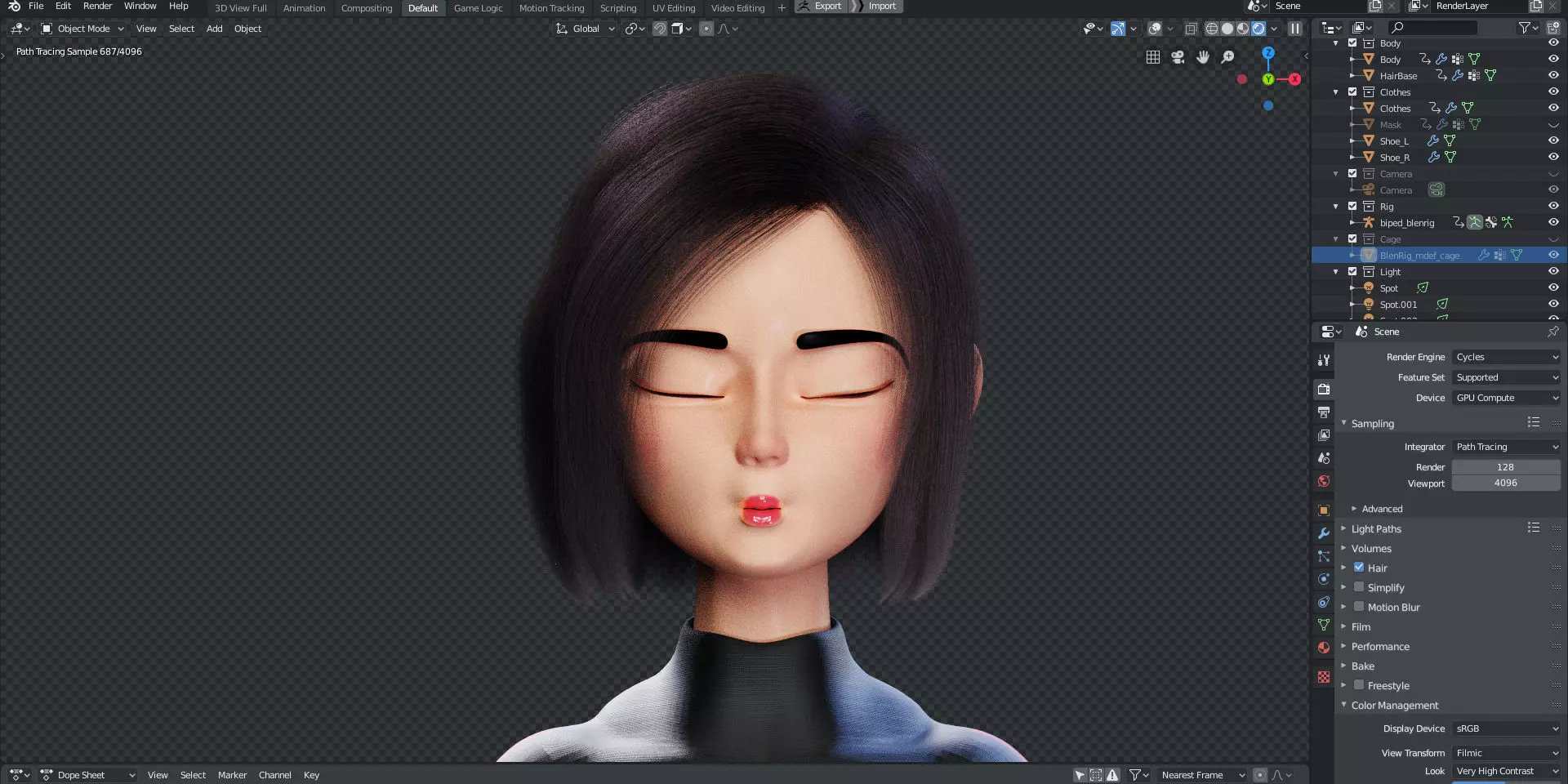This screenshot has width=1568, height=784.
Task: Open the Integrator Path Tracing dropdown
Action: click(x=1506, y=447)
